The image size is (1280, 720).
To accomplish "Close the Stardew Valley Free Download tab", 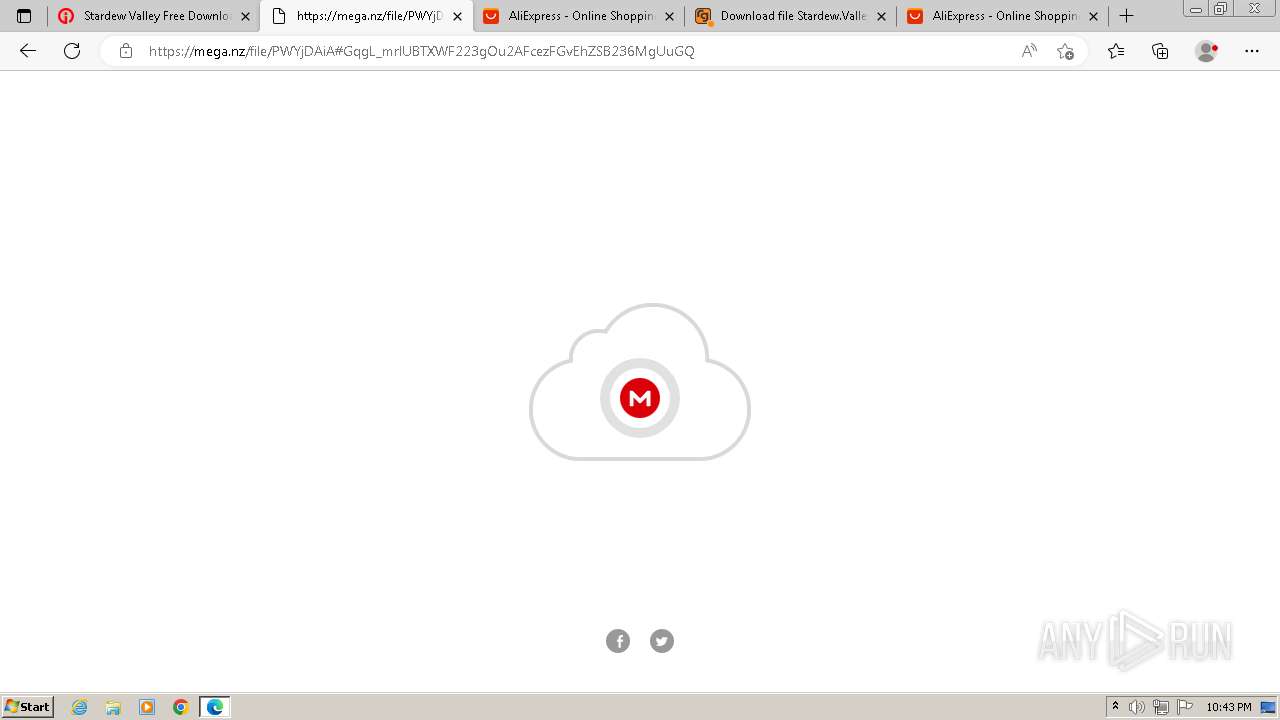I will [x=245, y=16].
